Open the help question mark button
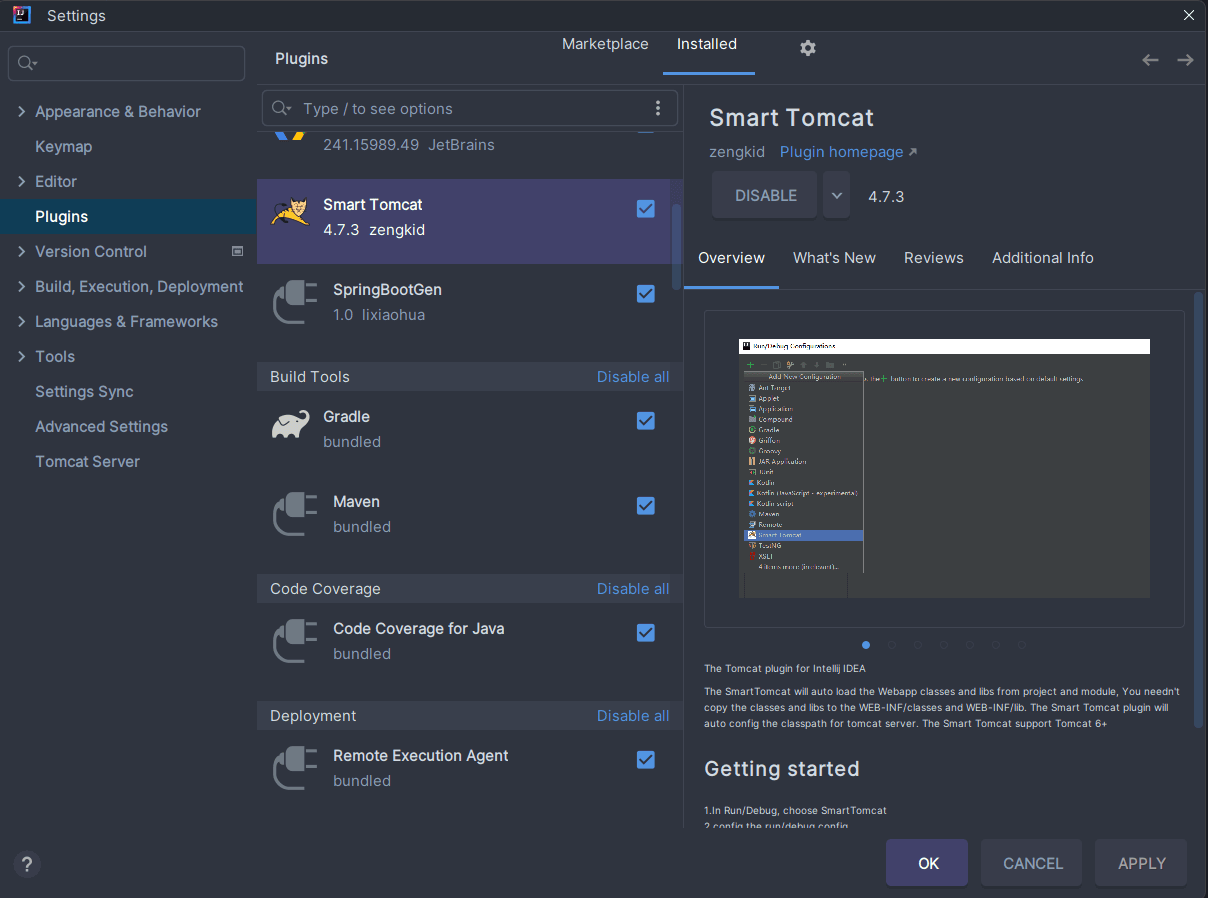Screen dimensions: 1208x898 click(27, 864)
